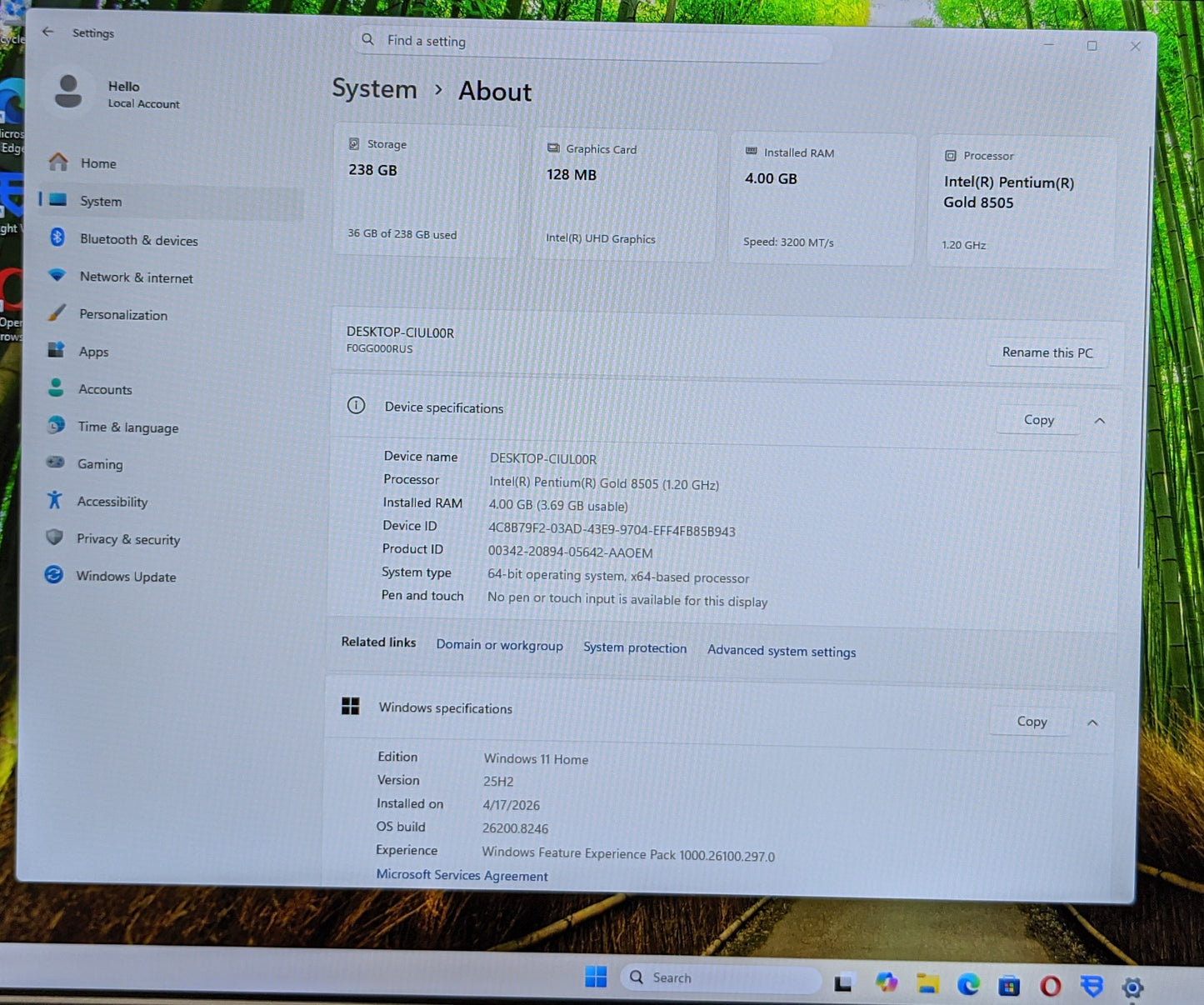
Task: Click the Network wifi icon in sidebar
Action: (57, 274)
